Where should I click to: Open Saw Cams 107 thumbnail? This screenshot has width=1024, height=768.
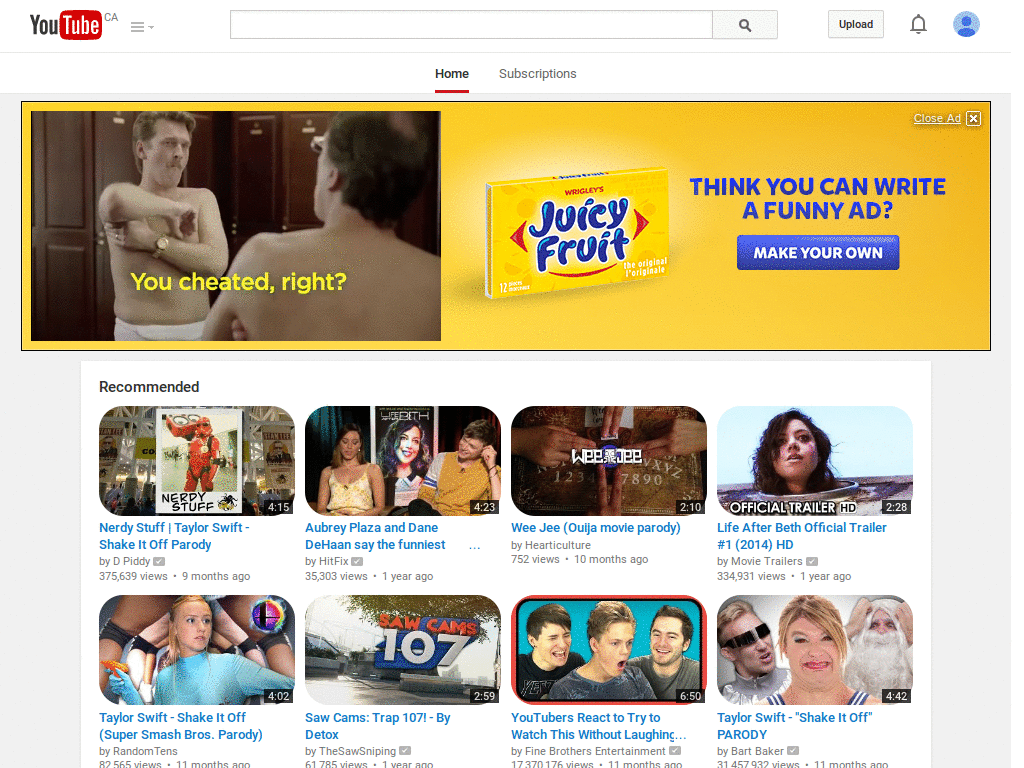click(403, 650)
